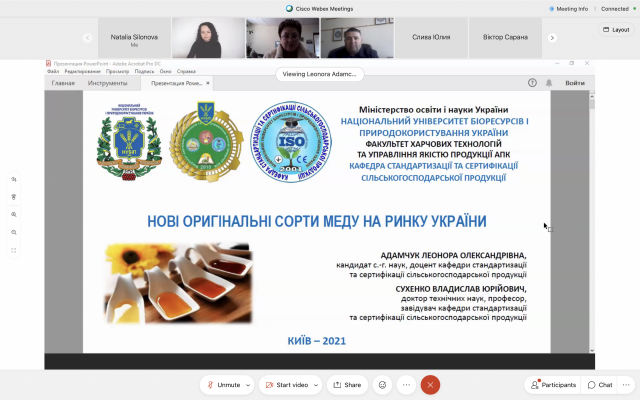Toggle full-screen view of shared content
Image resolution: width=640 pixels, height=400 pixels.
click(x=14, y=251)
